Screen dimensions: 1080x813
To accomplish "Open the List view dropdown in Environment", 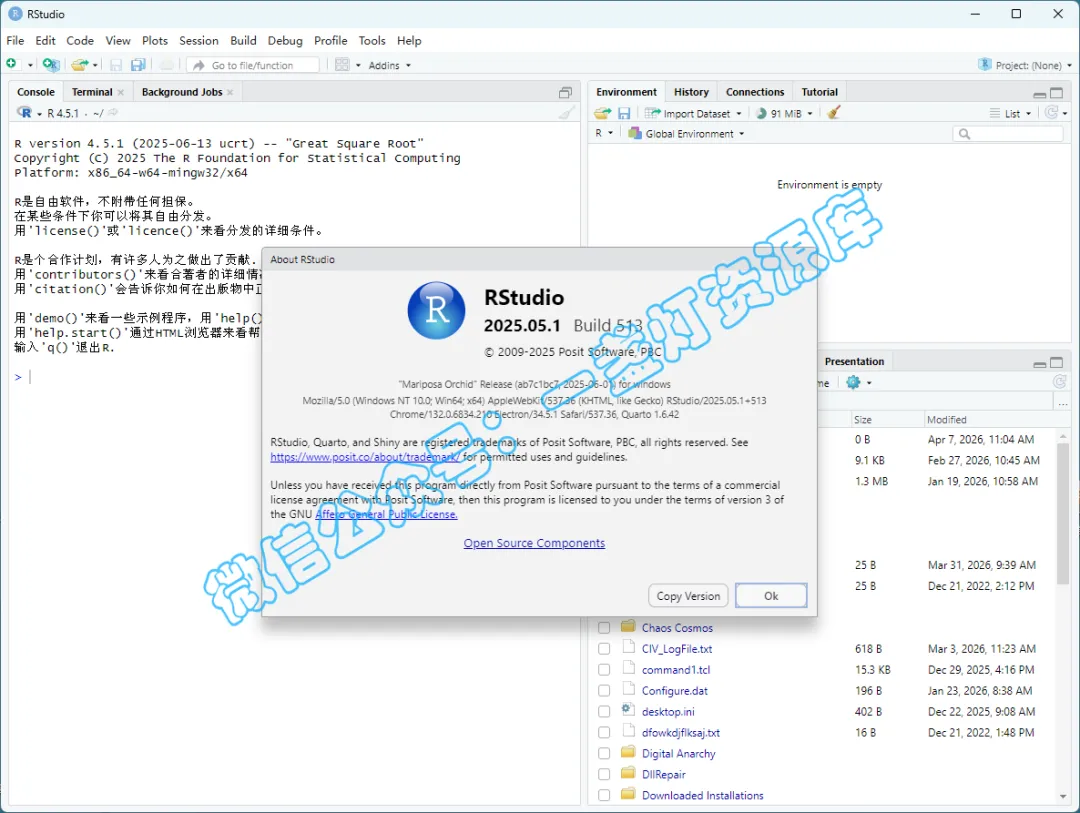I will pyautogui.click(x=1010, y=114).
